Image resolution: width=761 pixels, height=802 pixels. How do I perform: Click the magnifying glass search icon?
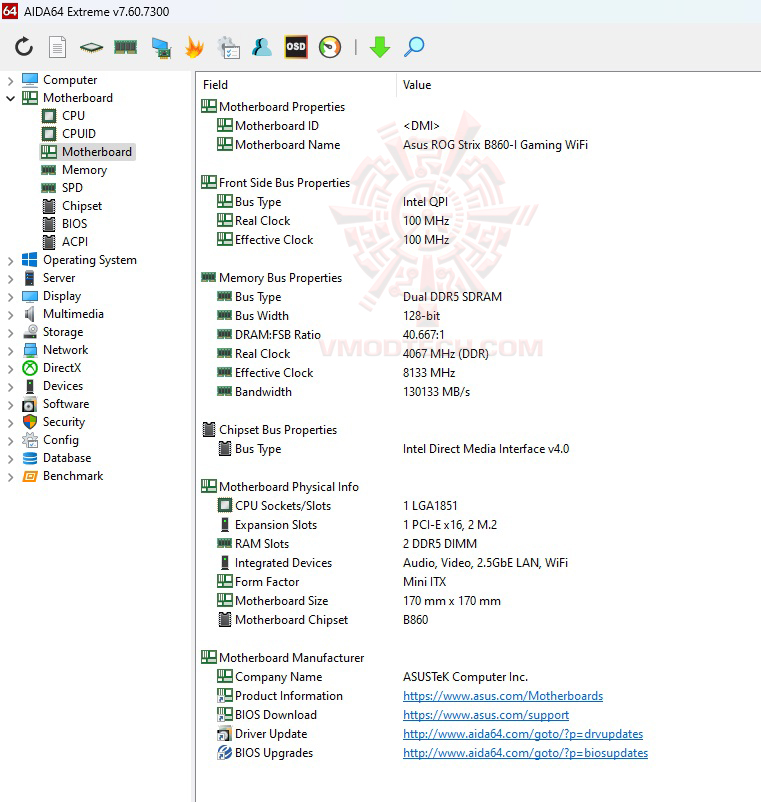click(414, 47)
